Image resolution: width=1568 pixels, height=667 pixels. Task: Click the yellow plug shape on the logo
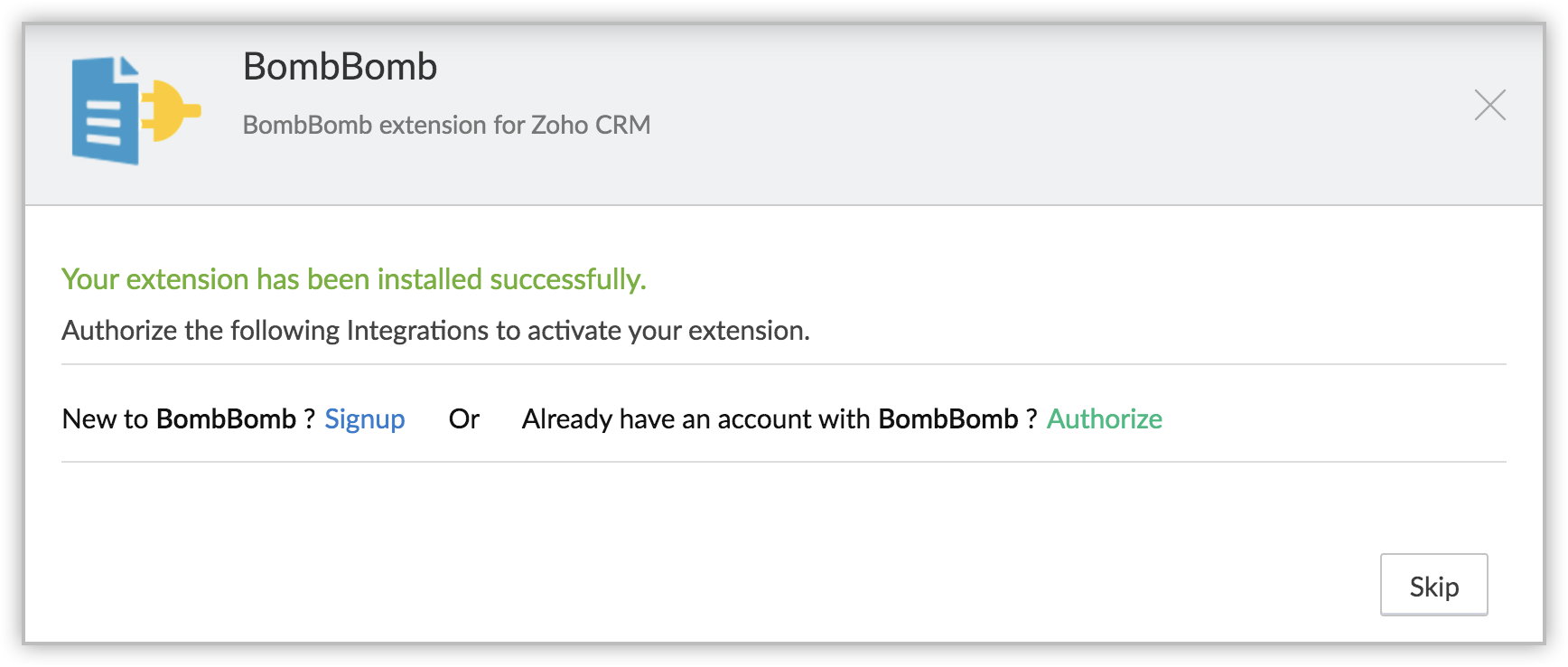click(x=170, y=111)
